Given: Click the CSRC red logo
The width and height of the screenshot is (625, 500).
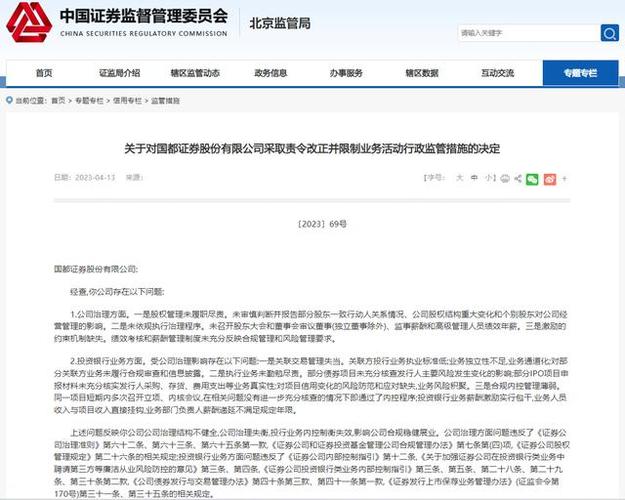Looking at the screenshot, I should (x=29, y=23).
